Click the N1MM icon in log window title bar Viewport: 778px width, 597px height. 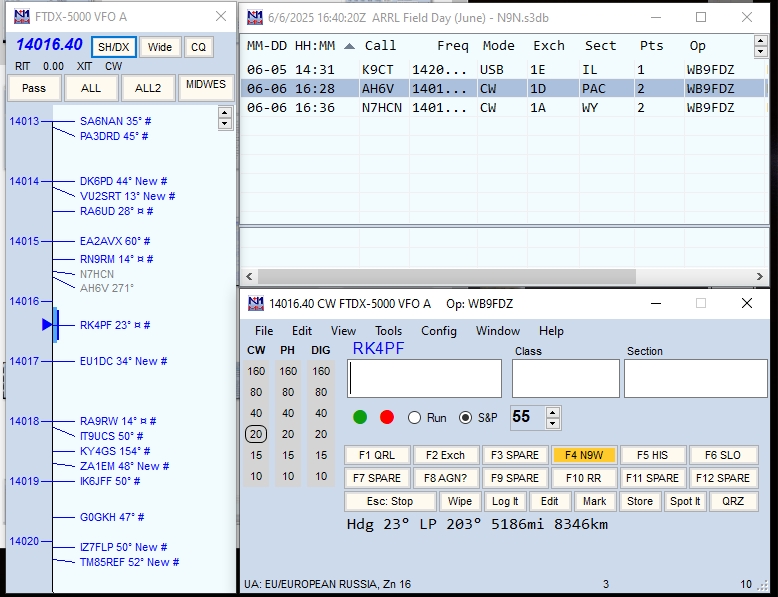point(255,17)
